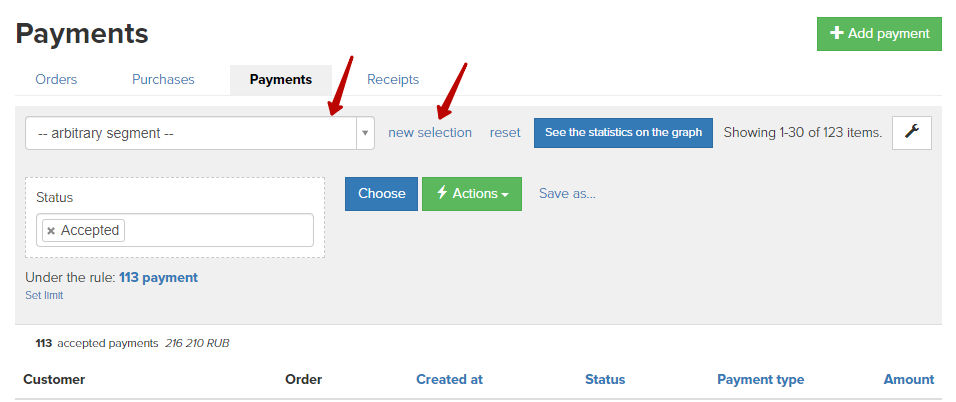Click See the statistics on the graph
The height and width of the screenshot is (402, 956).
click(623, 132)
